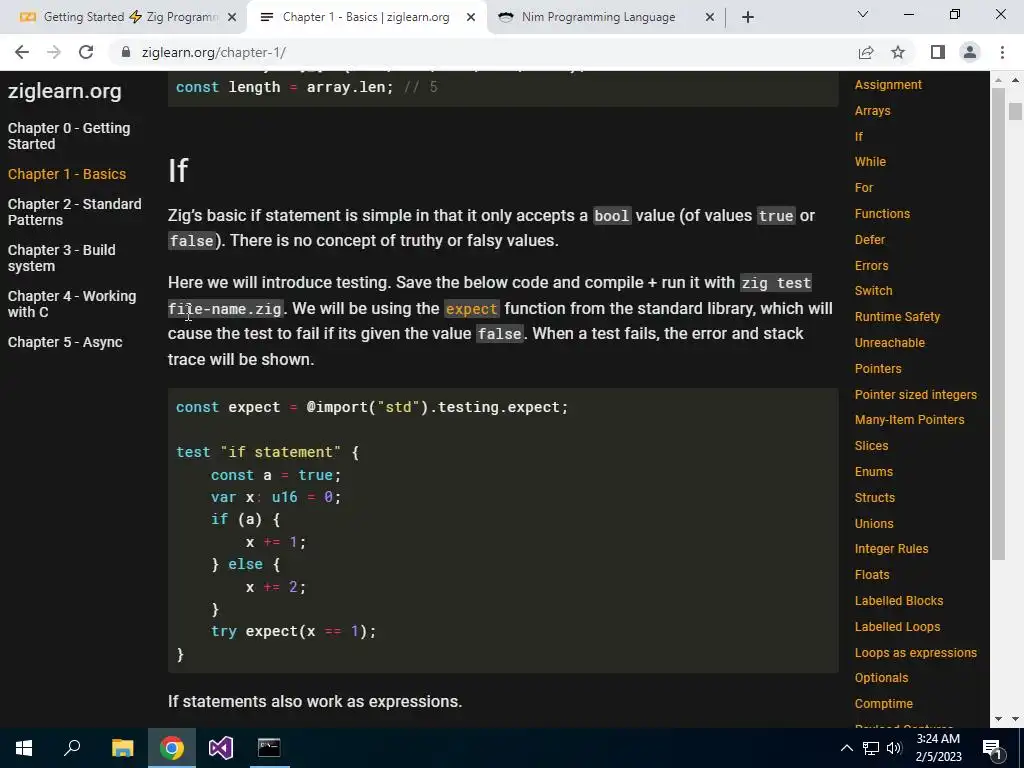Open the command prompt from taskbar

269,748
